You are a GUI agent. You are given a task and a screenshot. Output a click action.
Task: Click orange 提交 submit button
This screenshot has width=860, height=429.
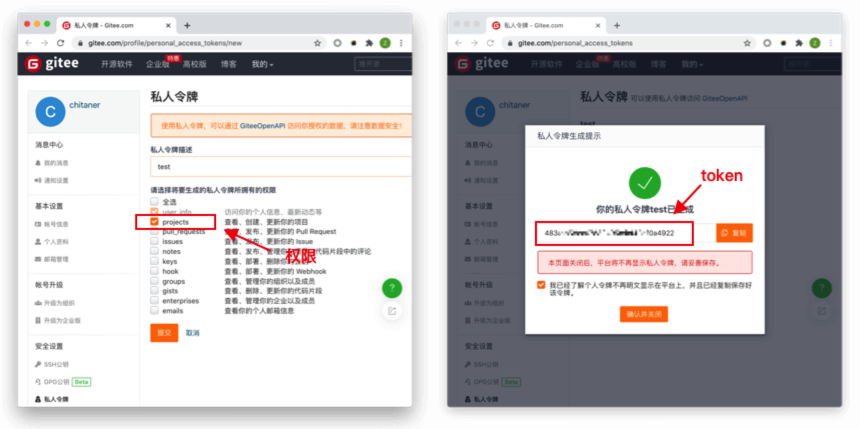pyautogui.click(x=164, y=333)
